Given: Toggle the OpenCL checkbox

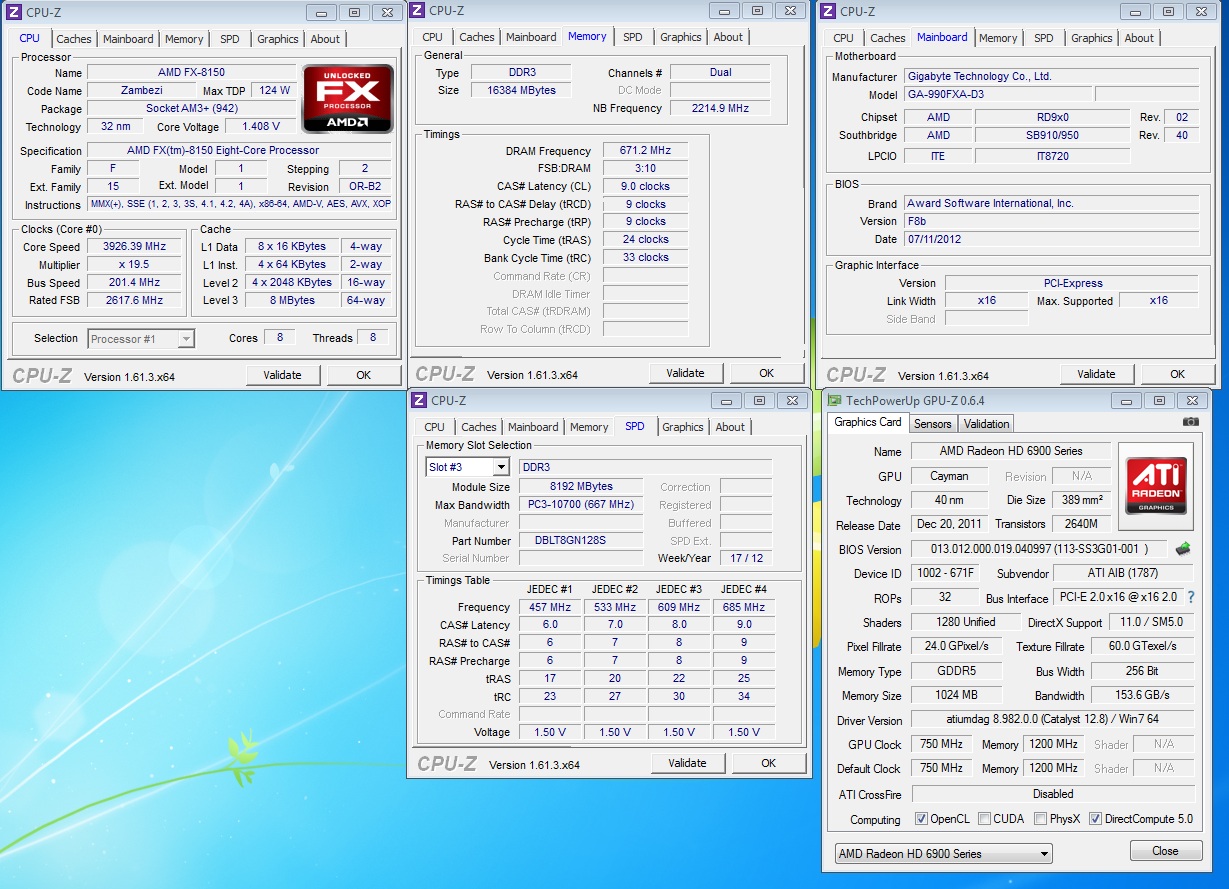Looking at the screenshot, I should pos(921,819).
